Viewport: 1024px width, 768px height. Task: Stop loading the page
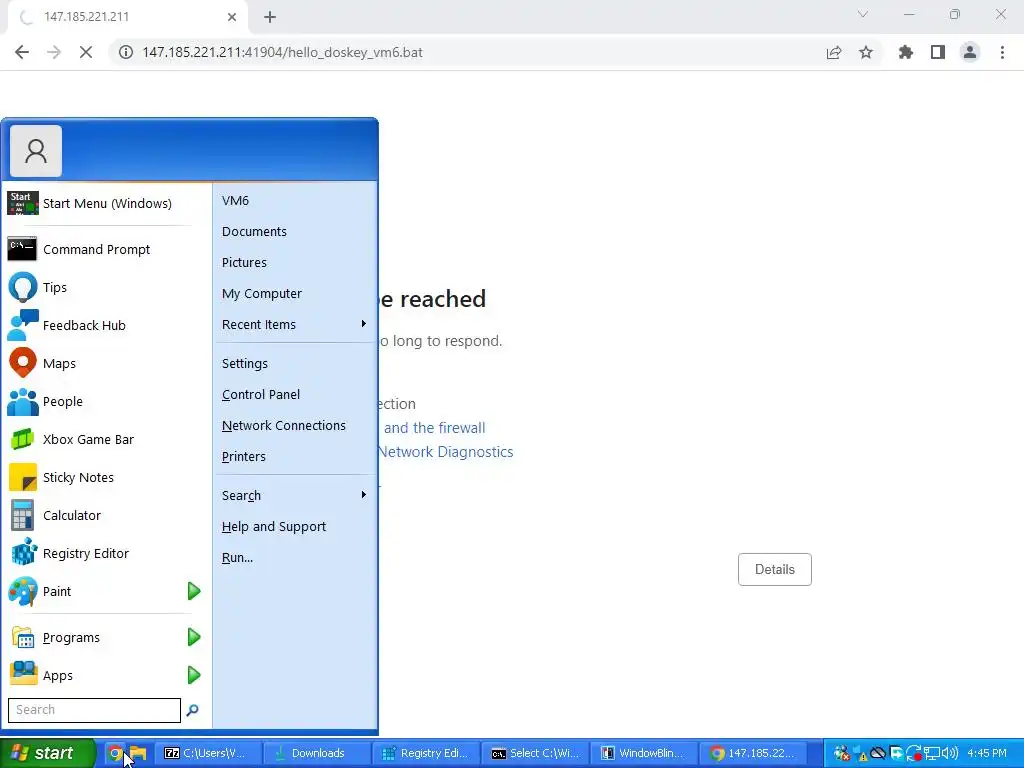point(86,52)
